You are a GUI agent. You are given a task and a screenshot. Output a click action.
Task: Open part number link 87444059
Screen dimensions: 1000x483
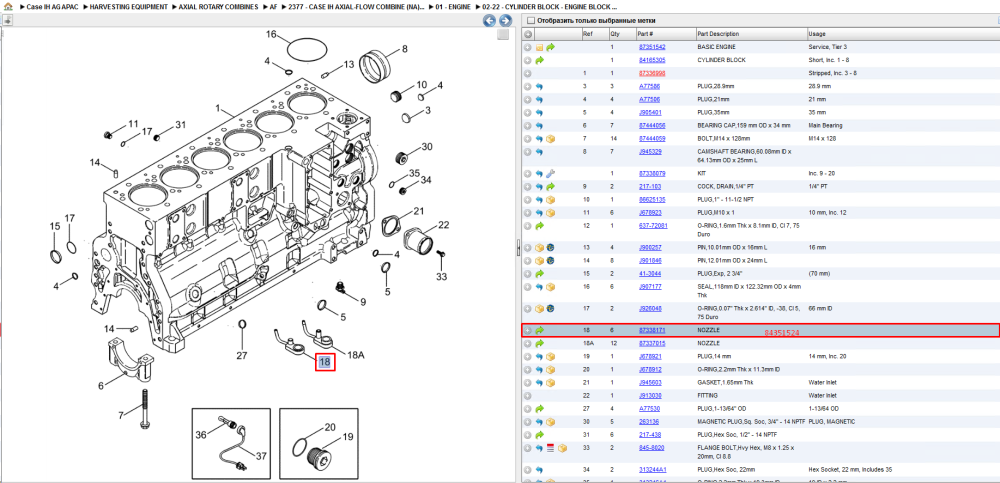(x=652, y=138)
